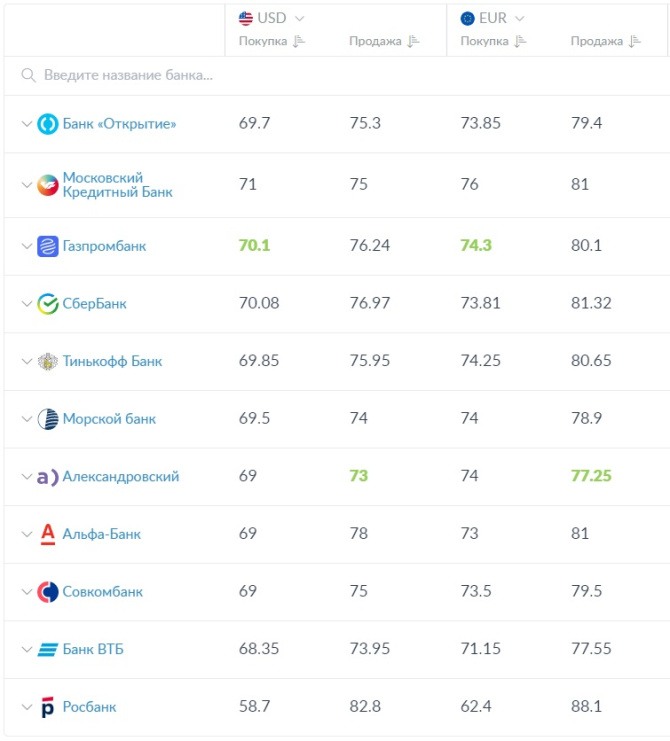
Task: Open the Тинькофф Банк link
Action: click(112, 361)
